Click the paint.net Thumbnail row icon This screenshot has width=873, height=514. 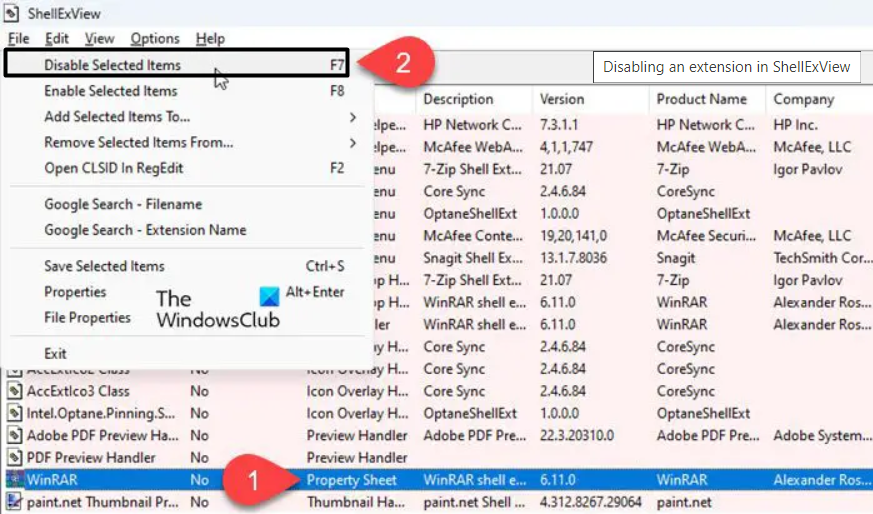15,502
